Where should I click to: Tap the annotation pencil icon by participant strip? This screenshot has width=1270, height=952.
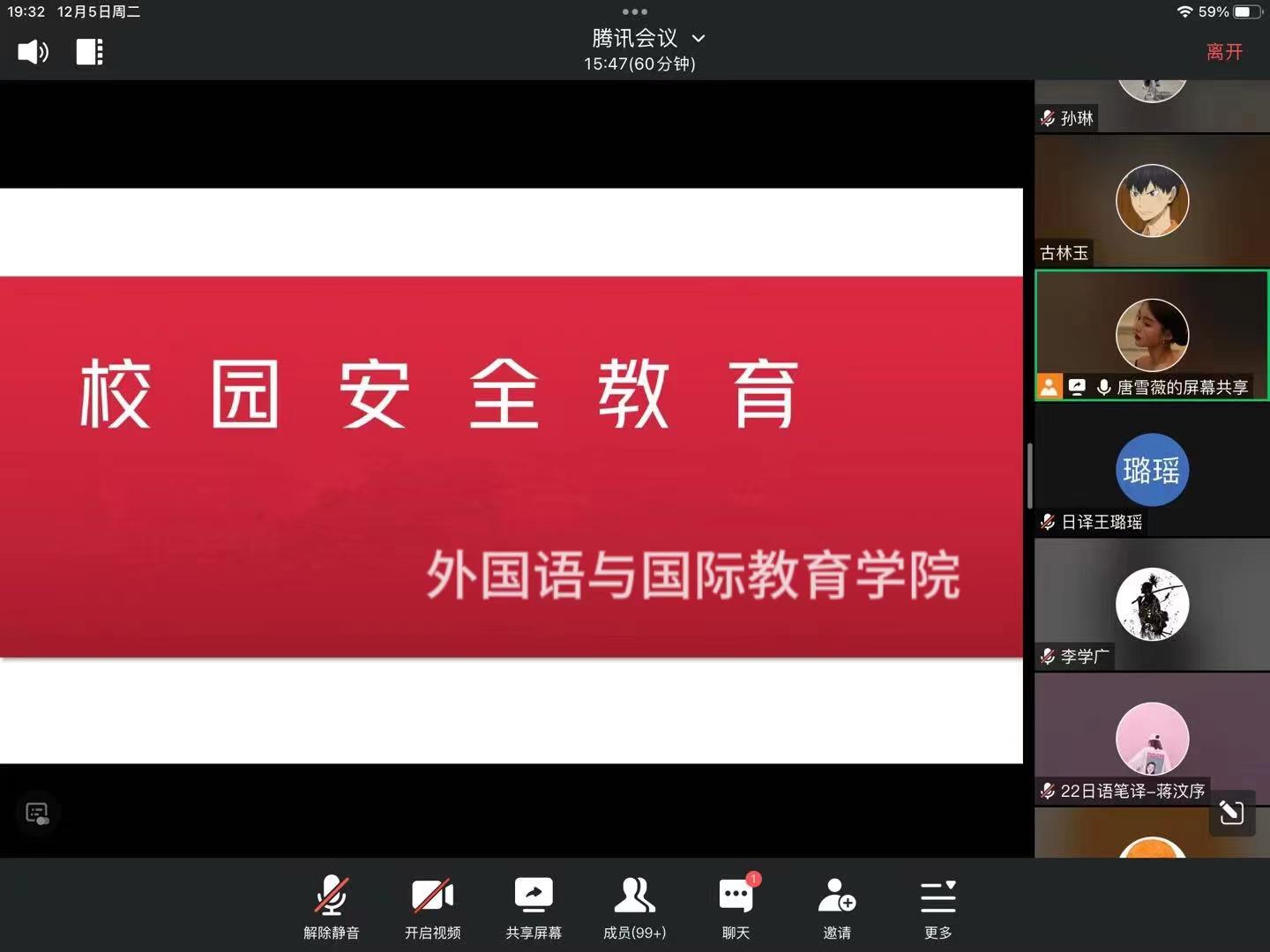1231,812
